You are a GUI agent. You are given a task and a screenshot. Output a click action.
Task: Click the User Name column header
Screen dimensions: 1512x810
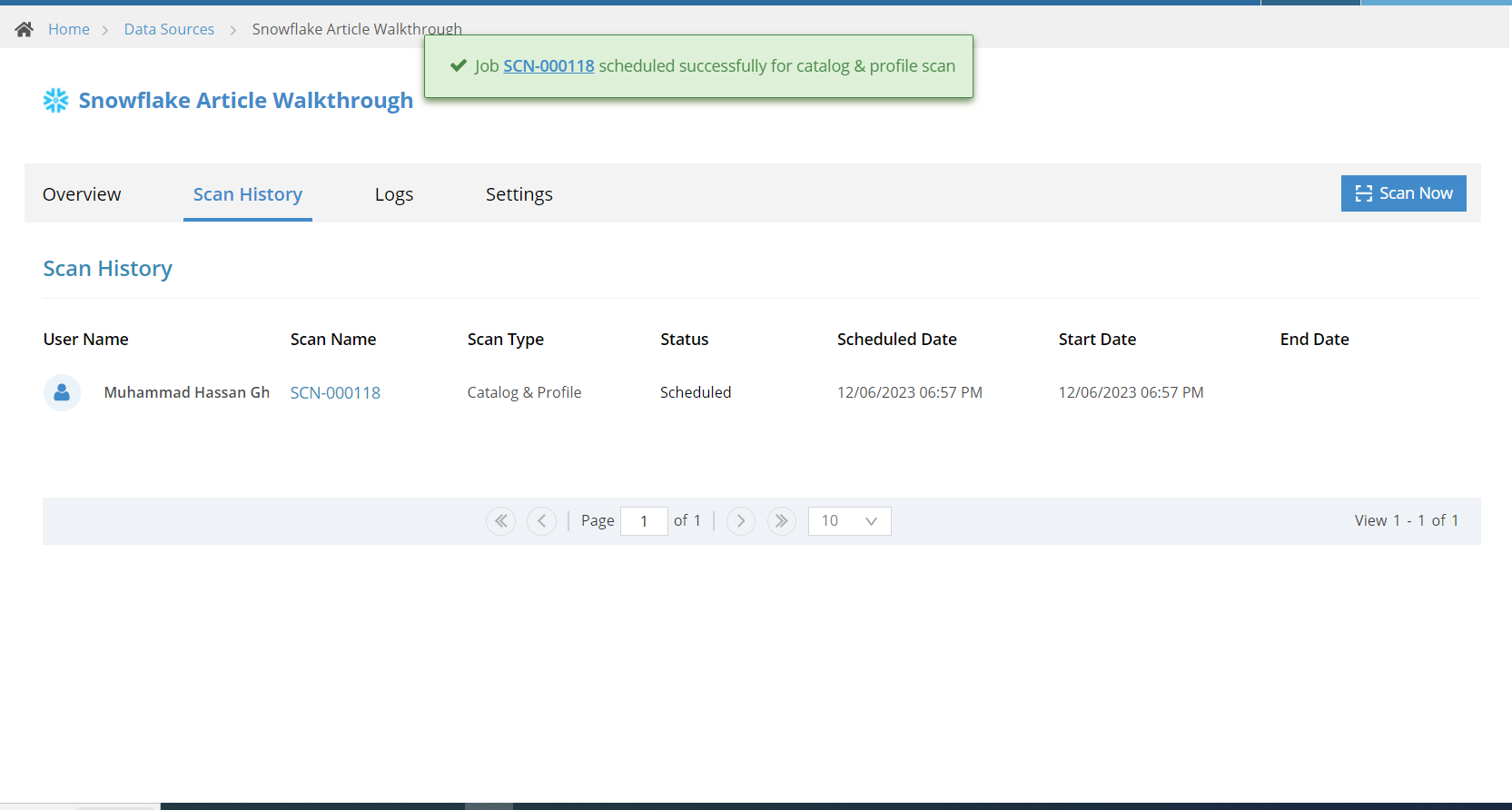point(86,340)
